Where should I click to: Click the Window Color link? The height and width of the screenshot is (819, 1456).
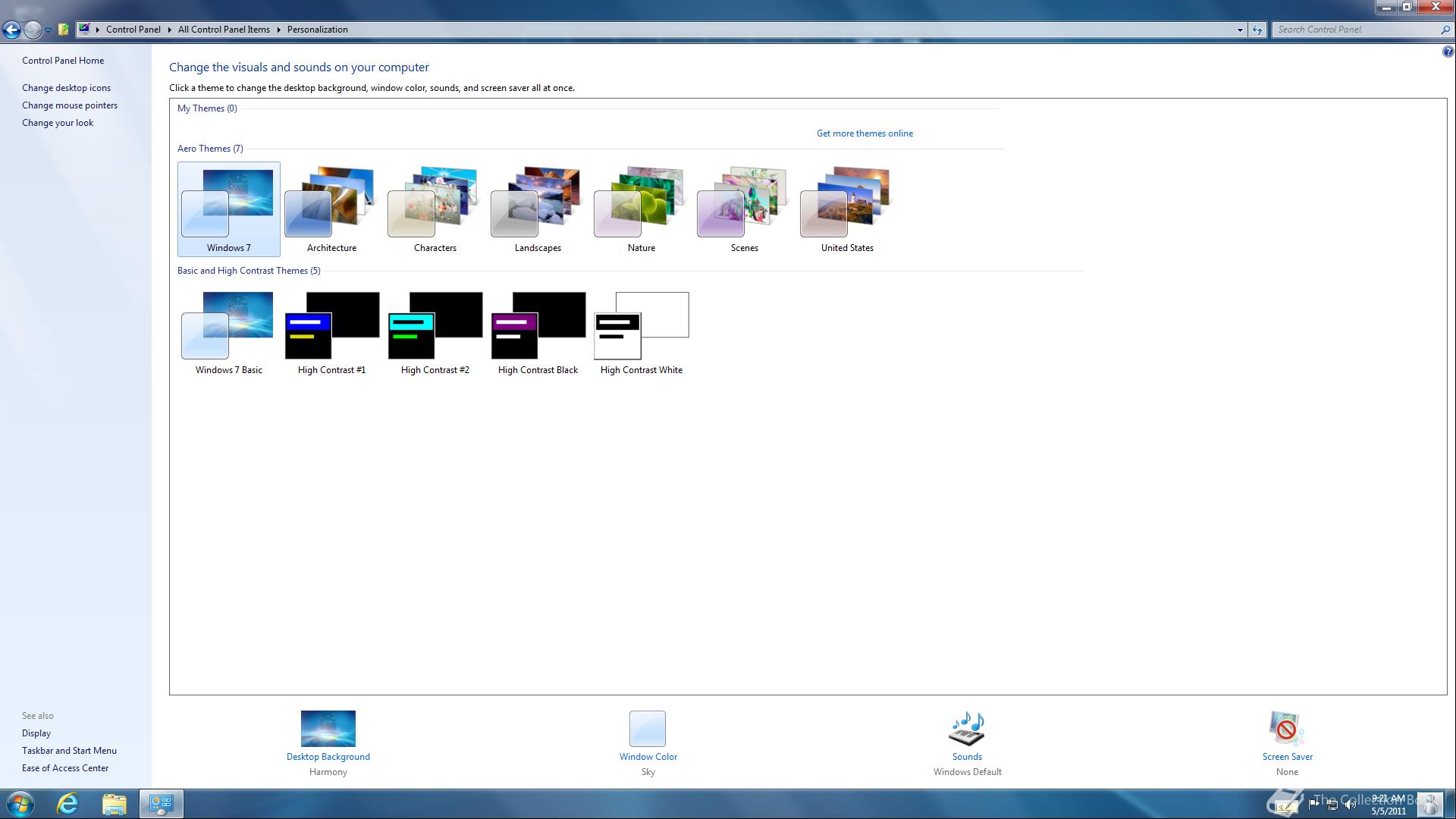648,757
